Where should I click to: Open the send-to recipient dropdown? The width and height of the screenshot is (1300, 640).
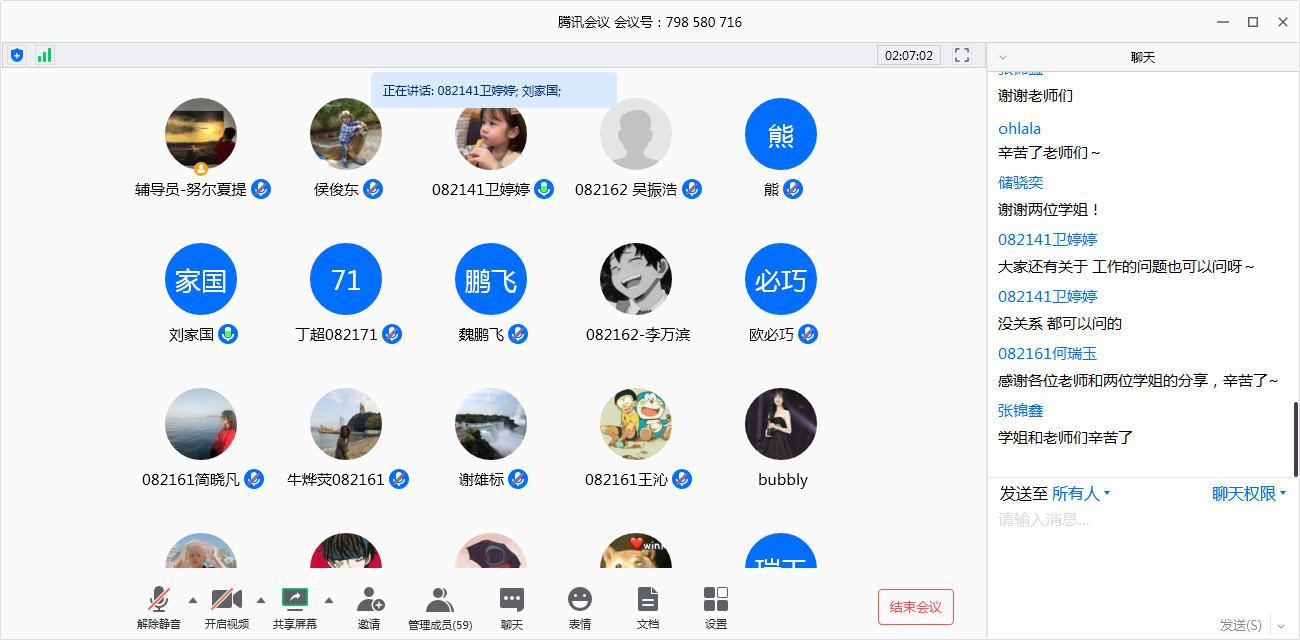1080,494
